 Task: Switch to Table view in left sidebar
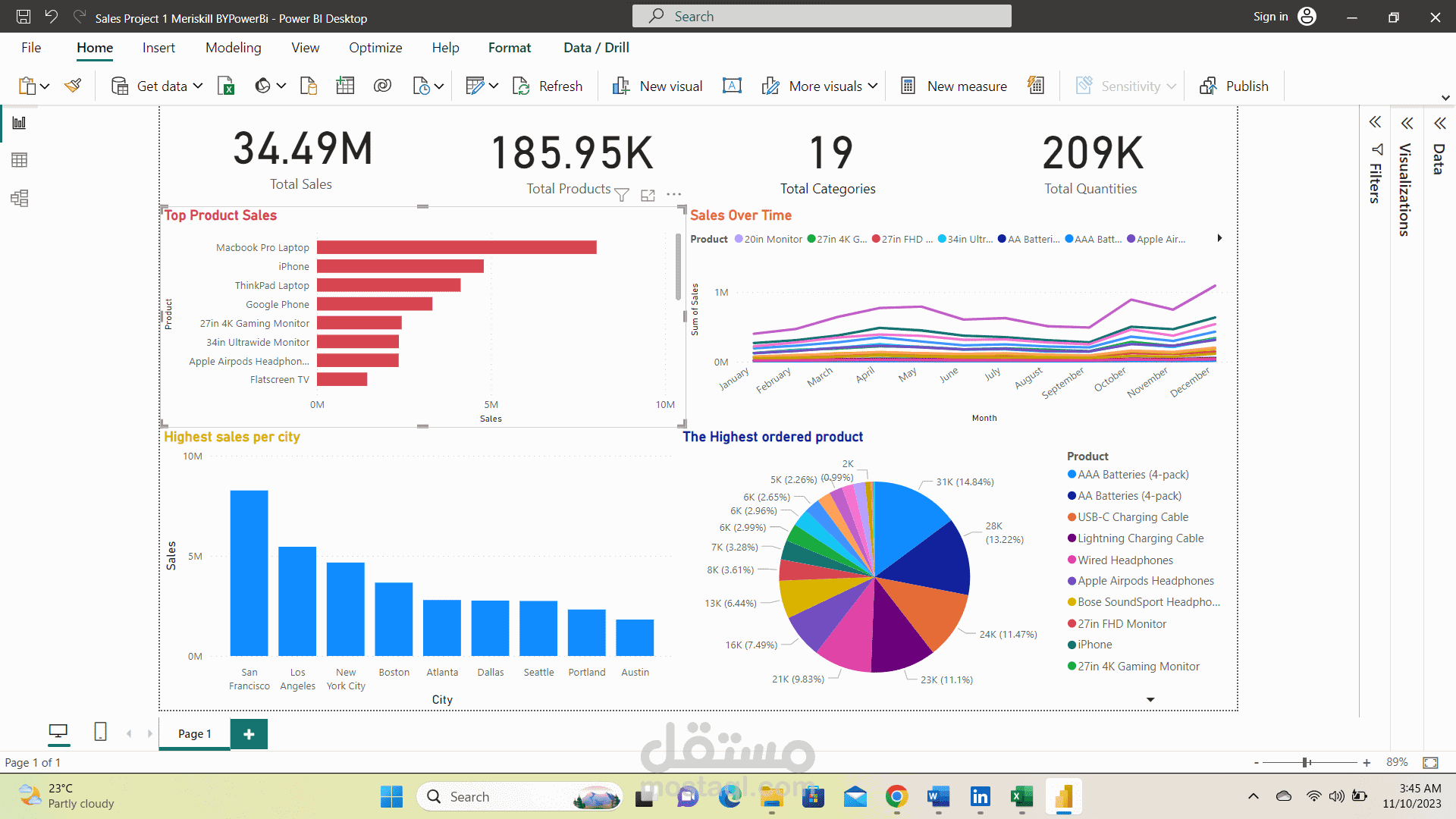tap(20, 160)
